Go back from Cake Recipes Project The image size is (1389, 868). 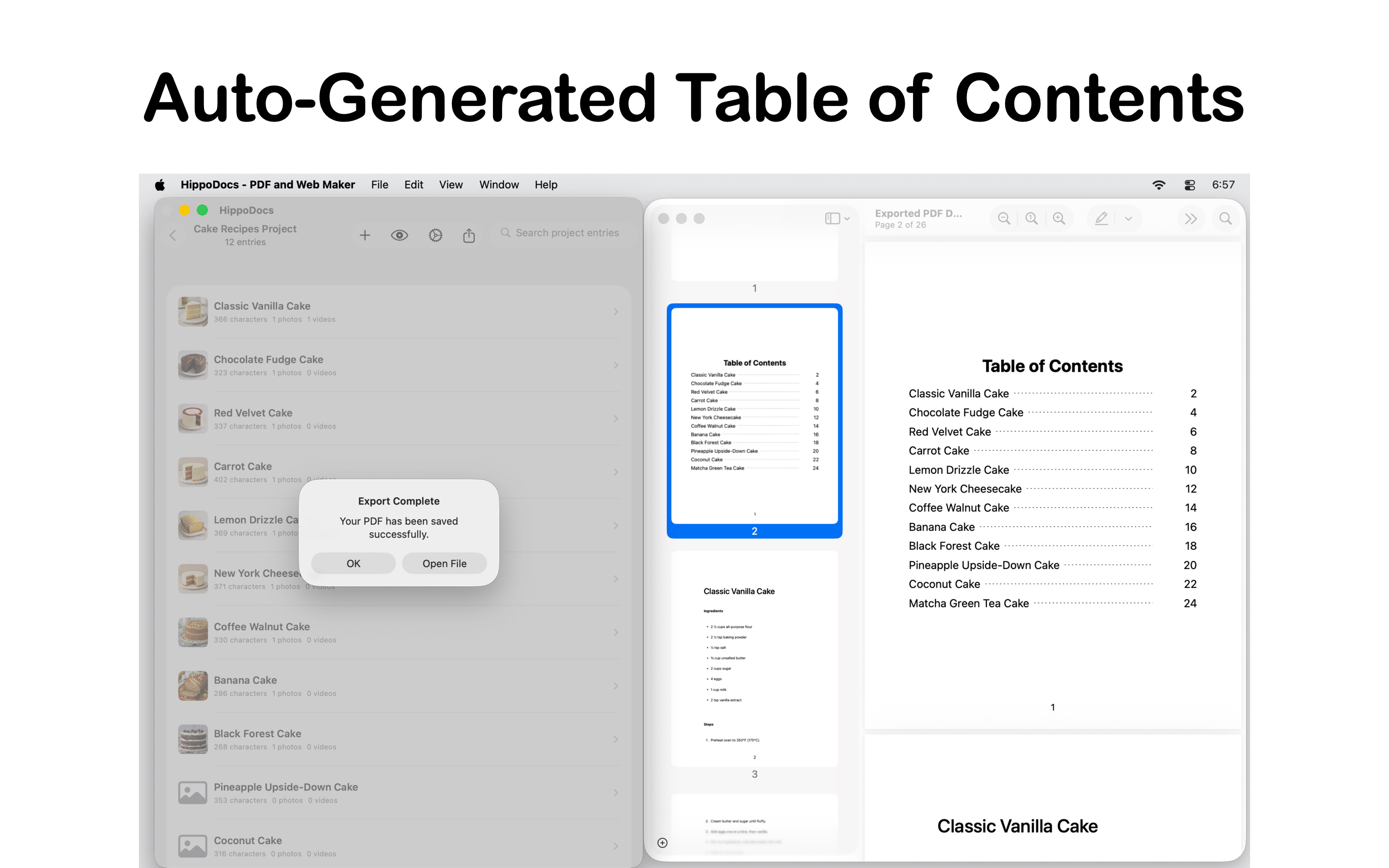coord(173,235)
